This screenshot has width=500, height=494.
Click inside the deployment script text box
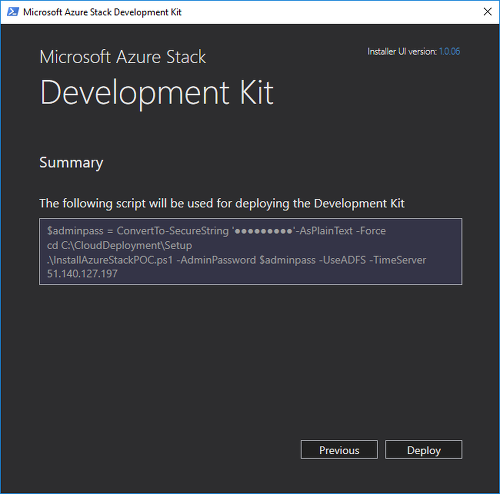tap(250, 251)
